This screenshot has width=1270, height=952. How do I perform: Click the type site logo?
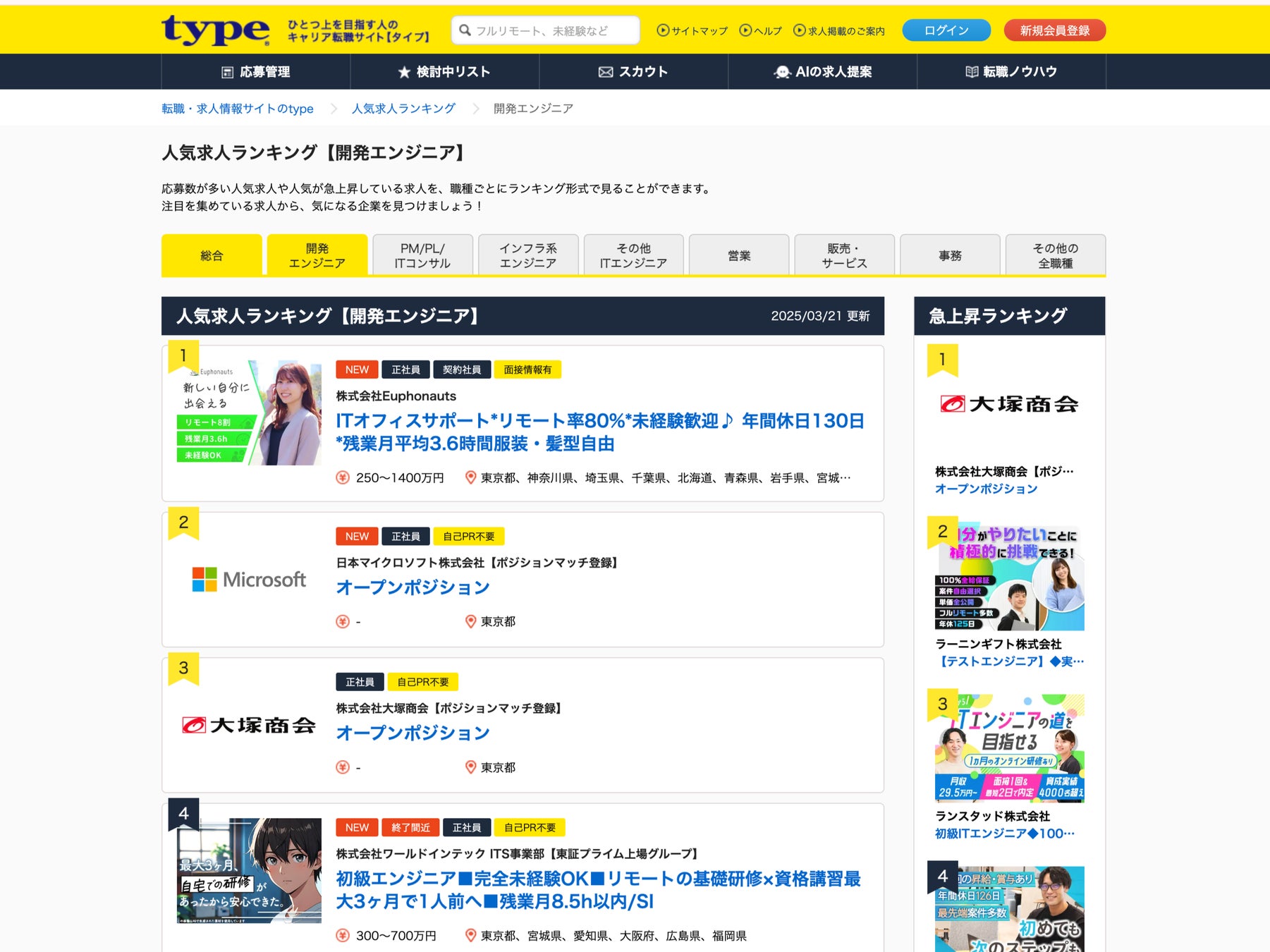tap(216, 30)
